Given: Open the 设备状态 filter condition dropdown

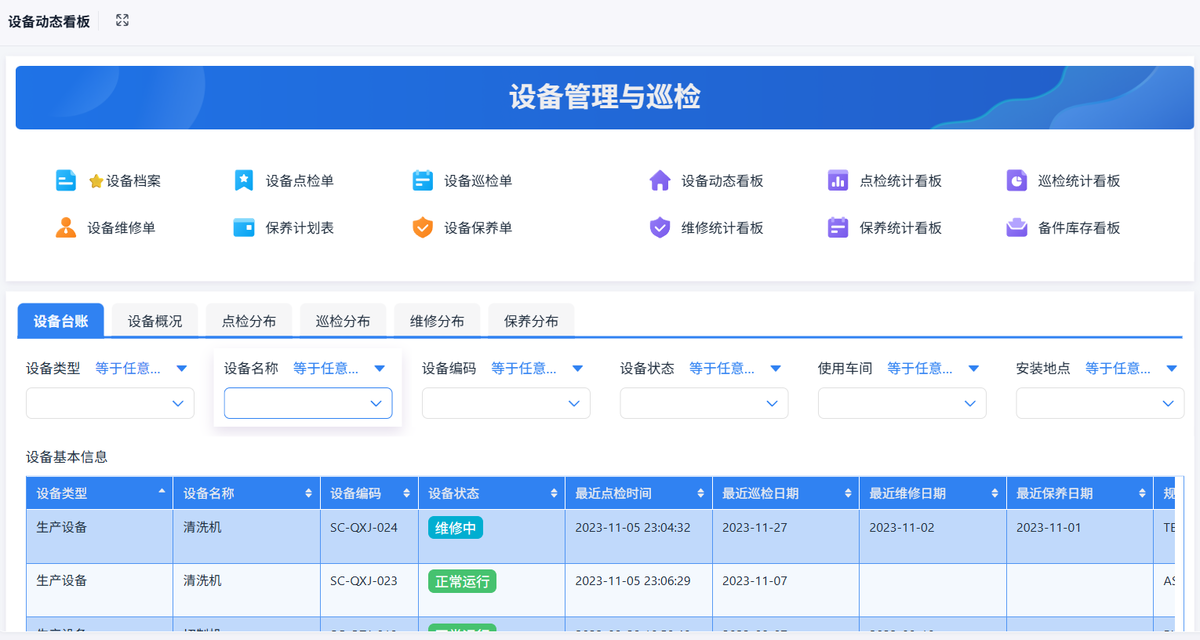Looking at the screenshot, I should (733, 369).
